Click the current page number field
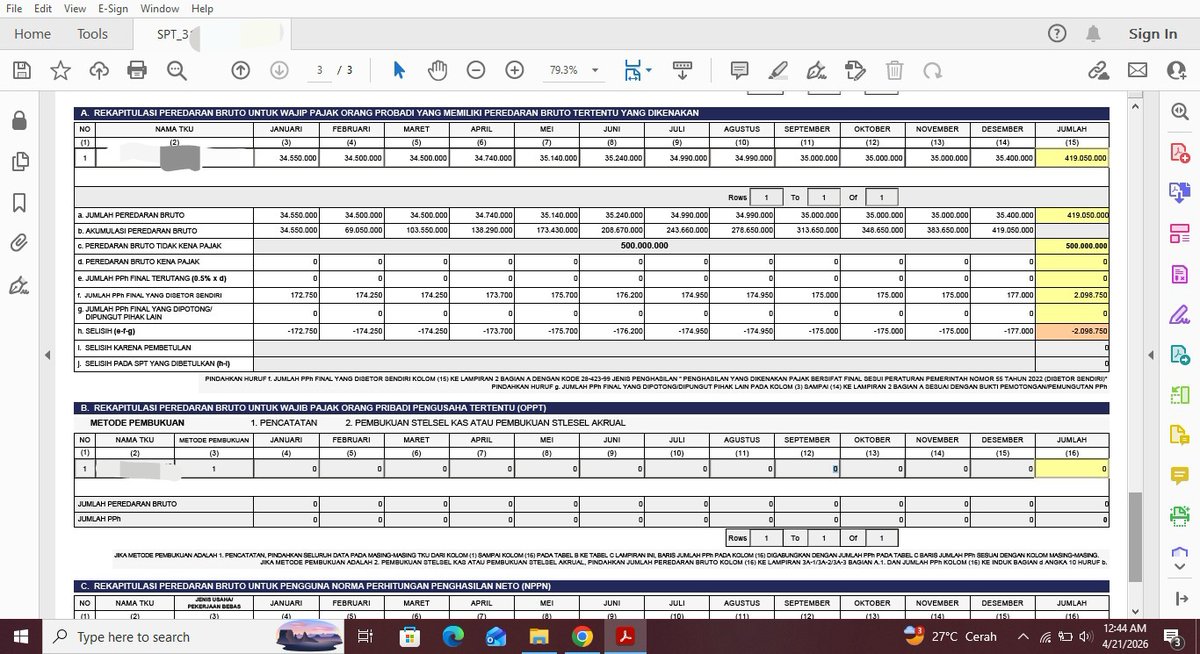The height and width of the screenshot is (654, 1200). (320, 70)
